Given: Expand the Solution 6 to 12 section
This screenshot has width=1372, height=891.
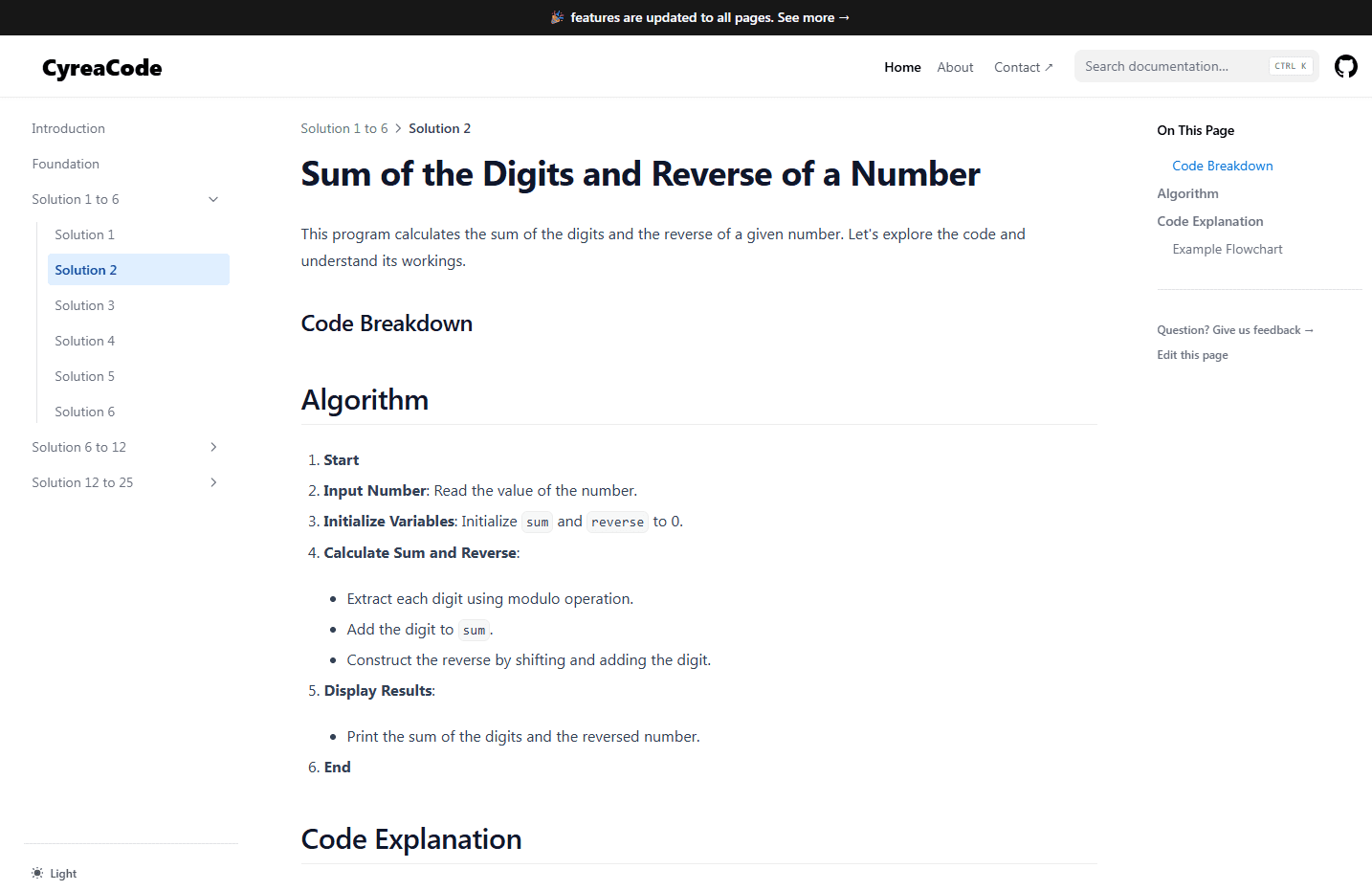Looking at the screenshot, I should pos(213,447).
